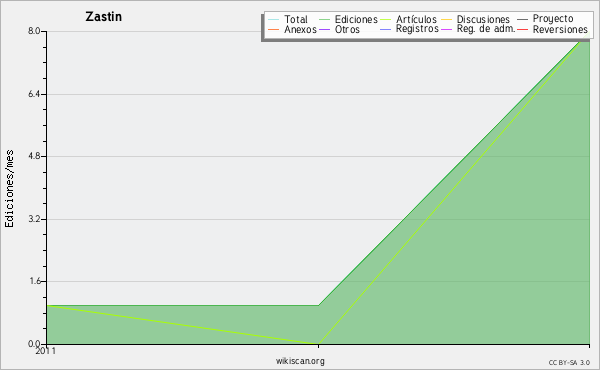Click the Anexos legend label

[x=300, y=29]
